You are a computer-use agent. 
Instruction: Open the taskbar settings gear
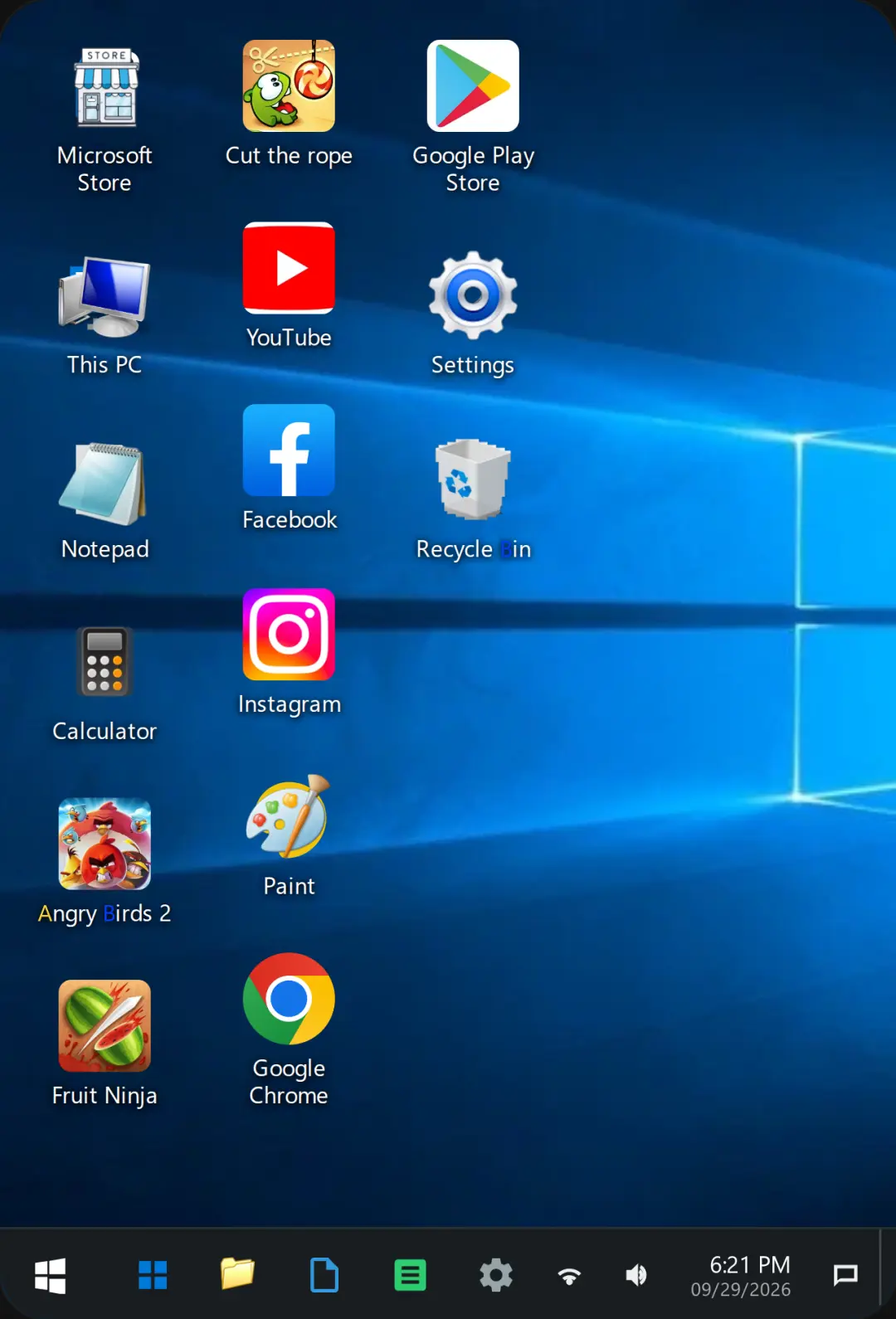coord(496,1275)
